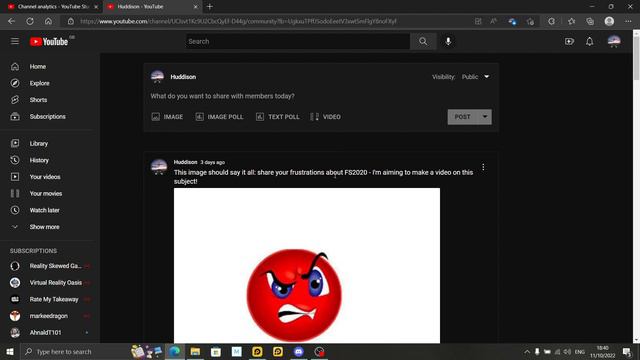
Task: Create a TEXT POLL
Action: click(278, 117)
